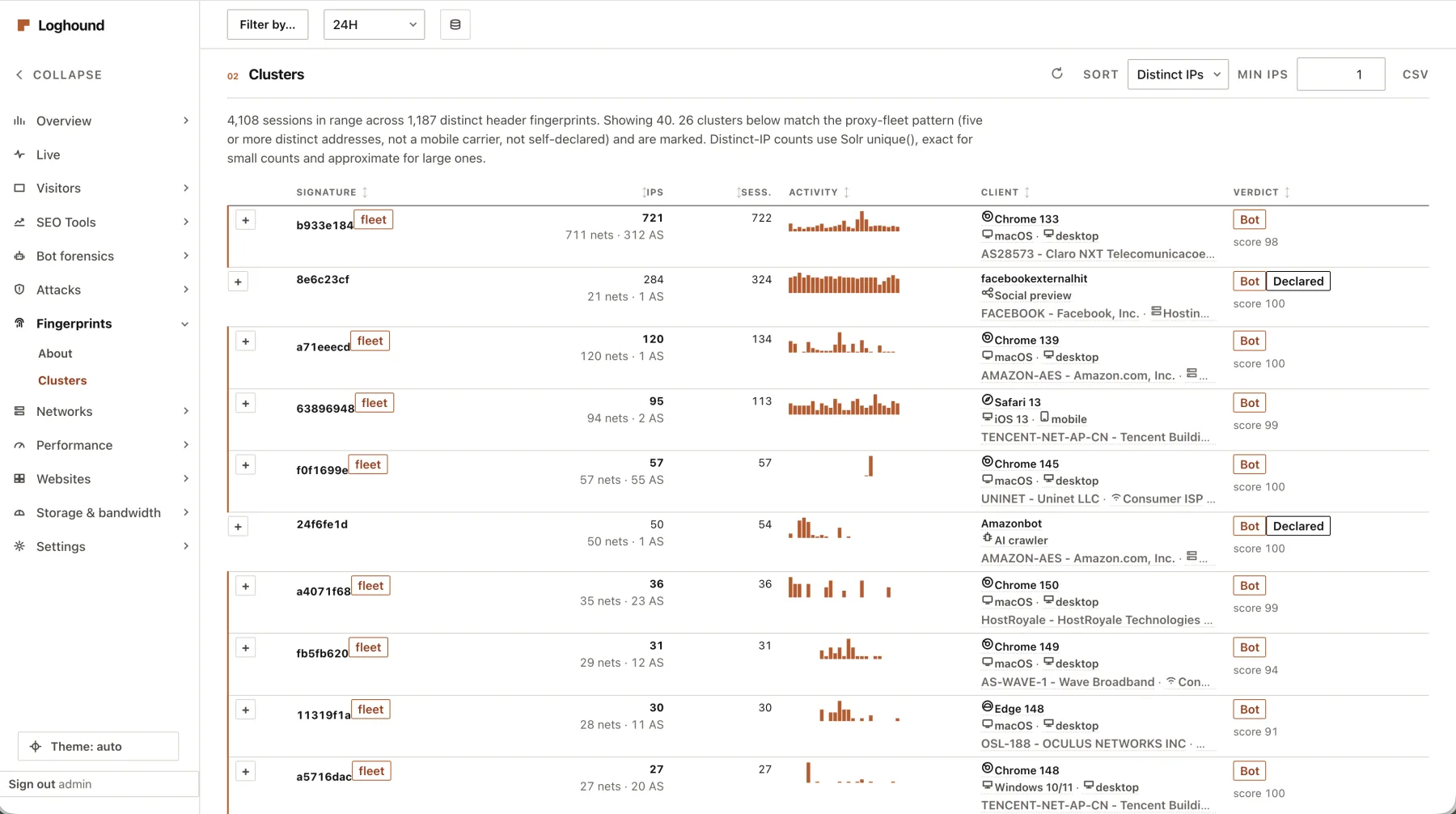Click the fleet tag on 63896948
Screen dimensions: 1456x814
click(x=375, y=403)
